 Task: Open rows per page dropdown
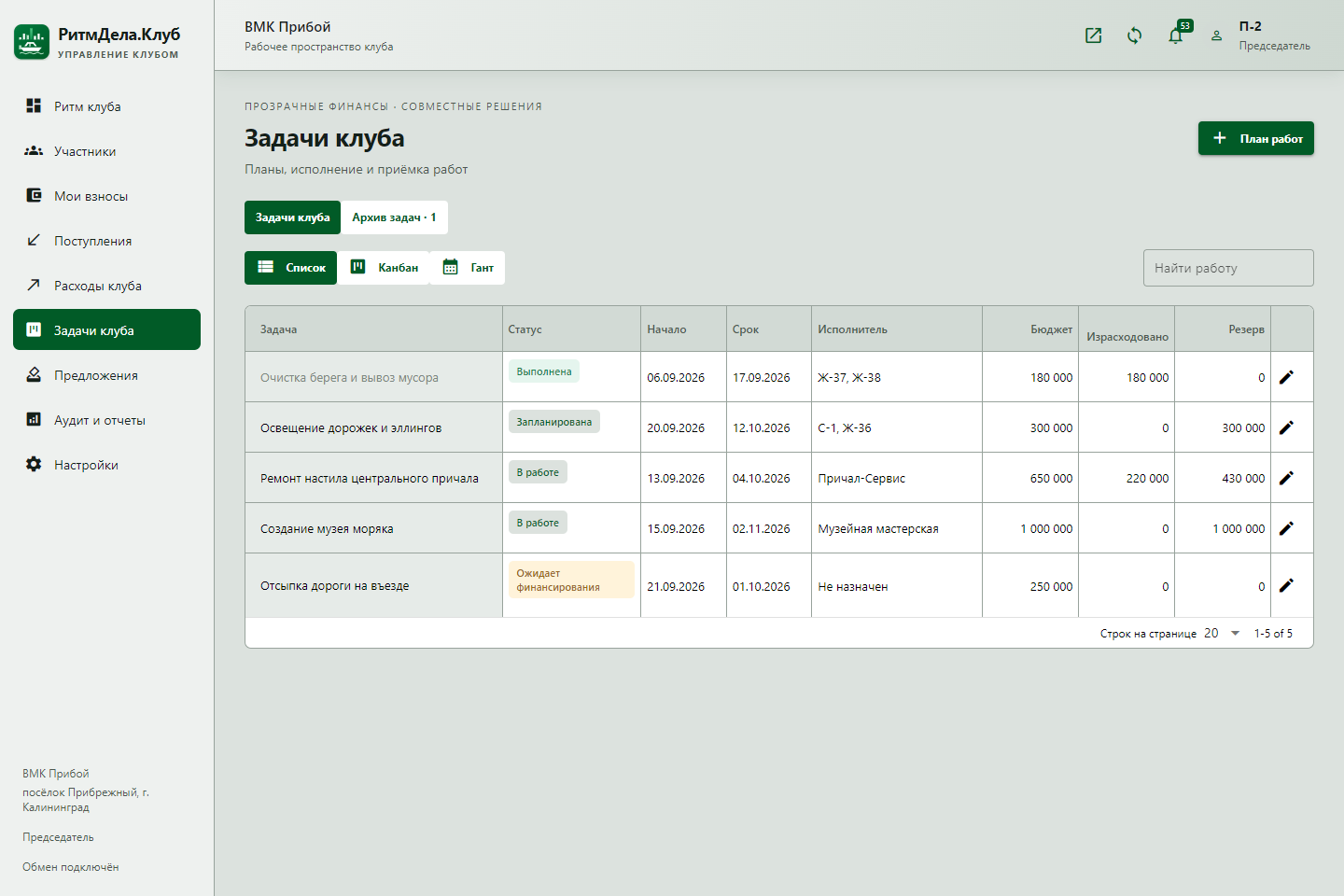pos(1222,633)
